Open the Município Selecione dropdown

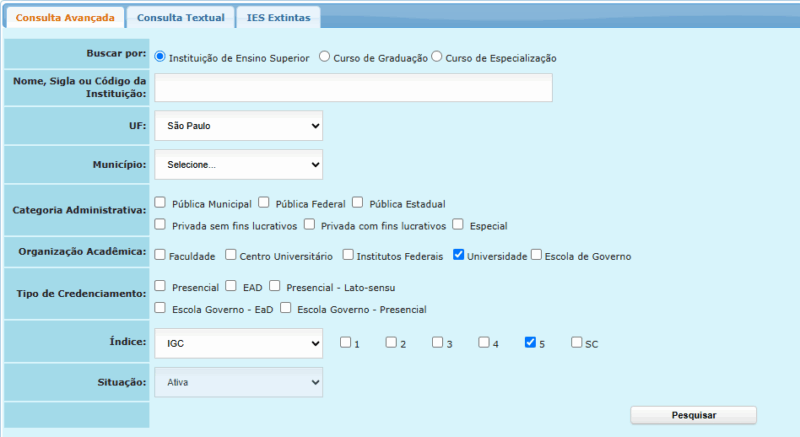point(239,164)
